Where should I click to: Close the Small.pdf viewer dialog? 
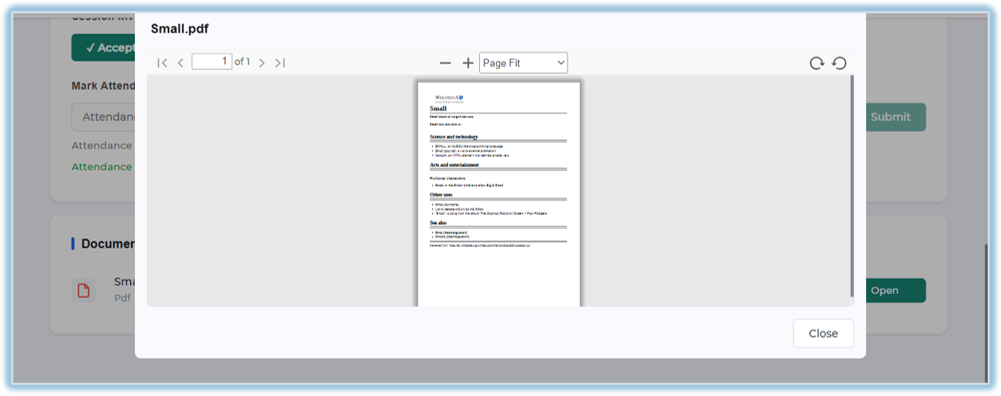(823, 333)
